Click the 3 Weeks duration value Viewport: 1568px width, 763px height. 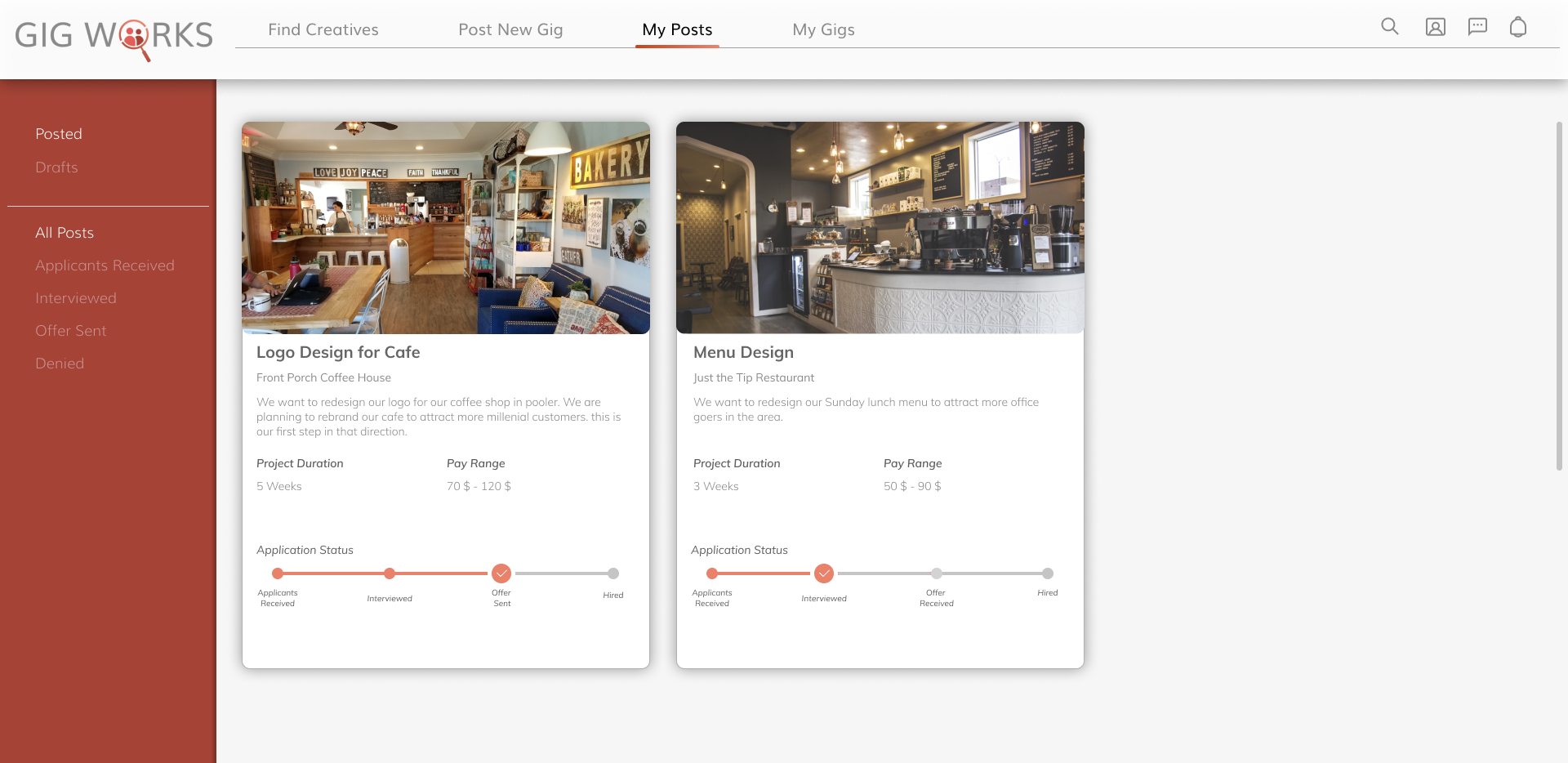coord(715,486)
